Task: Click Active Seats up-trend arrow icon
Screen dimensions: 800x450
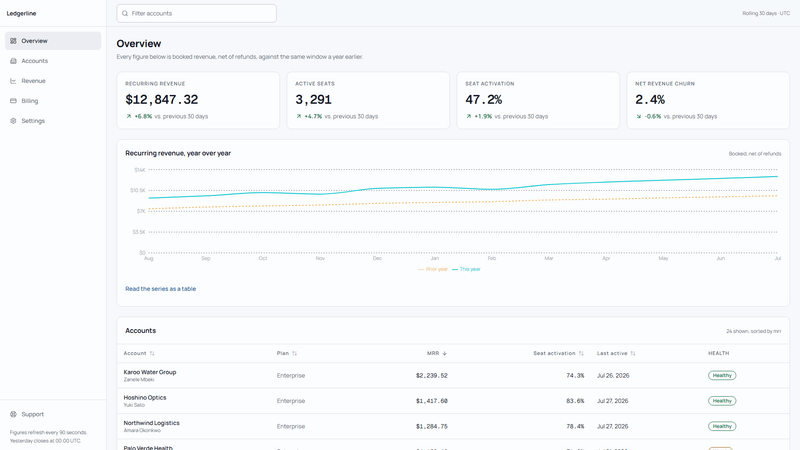Action: (298, 116)
